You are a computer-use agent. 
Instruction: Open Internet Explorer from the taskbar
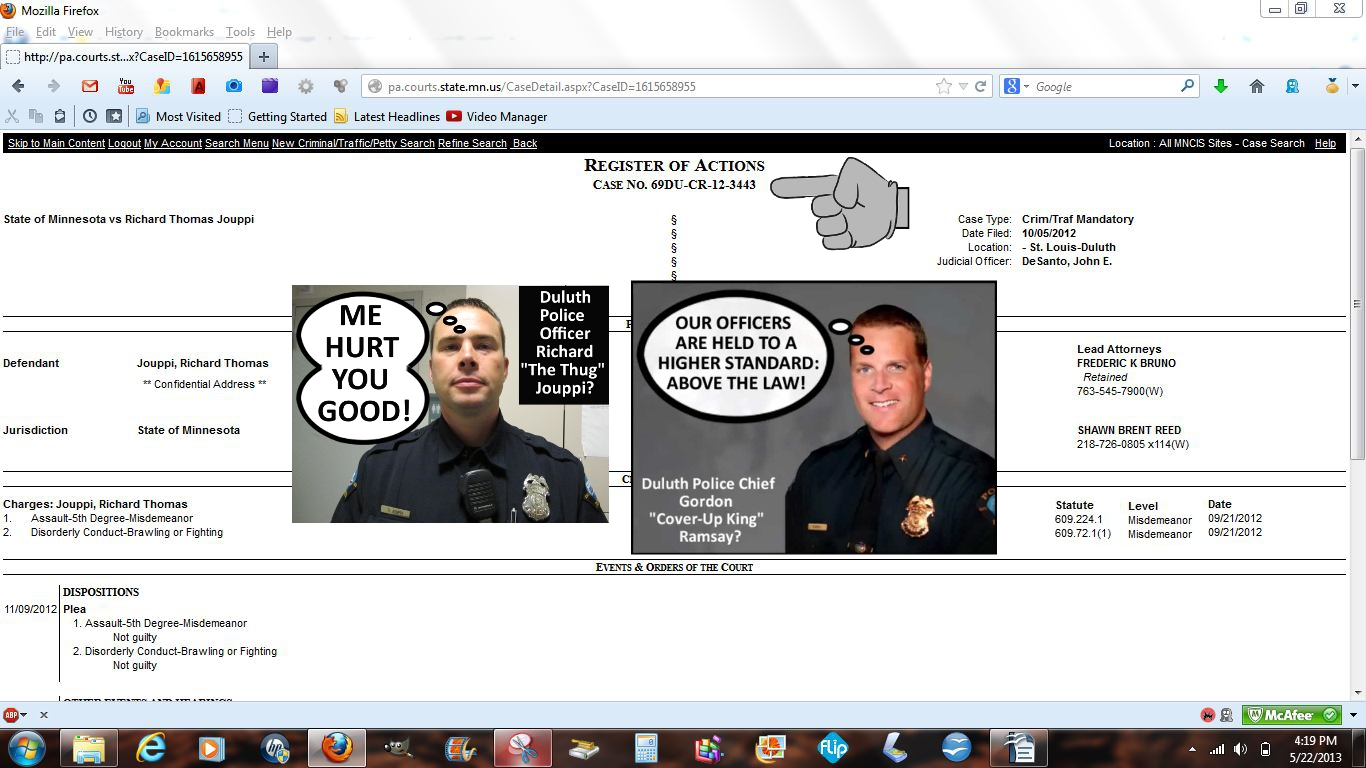[151, 748]
